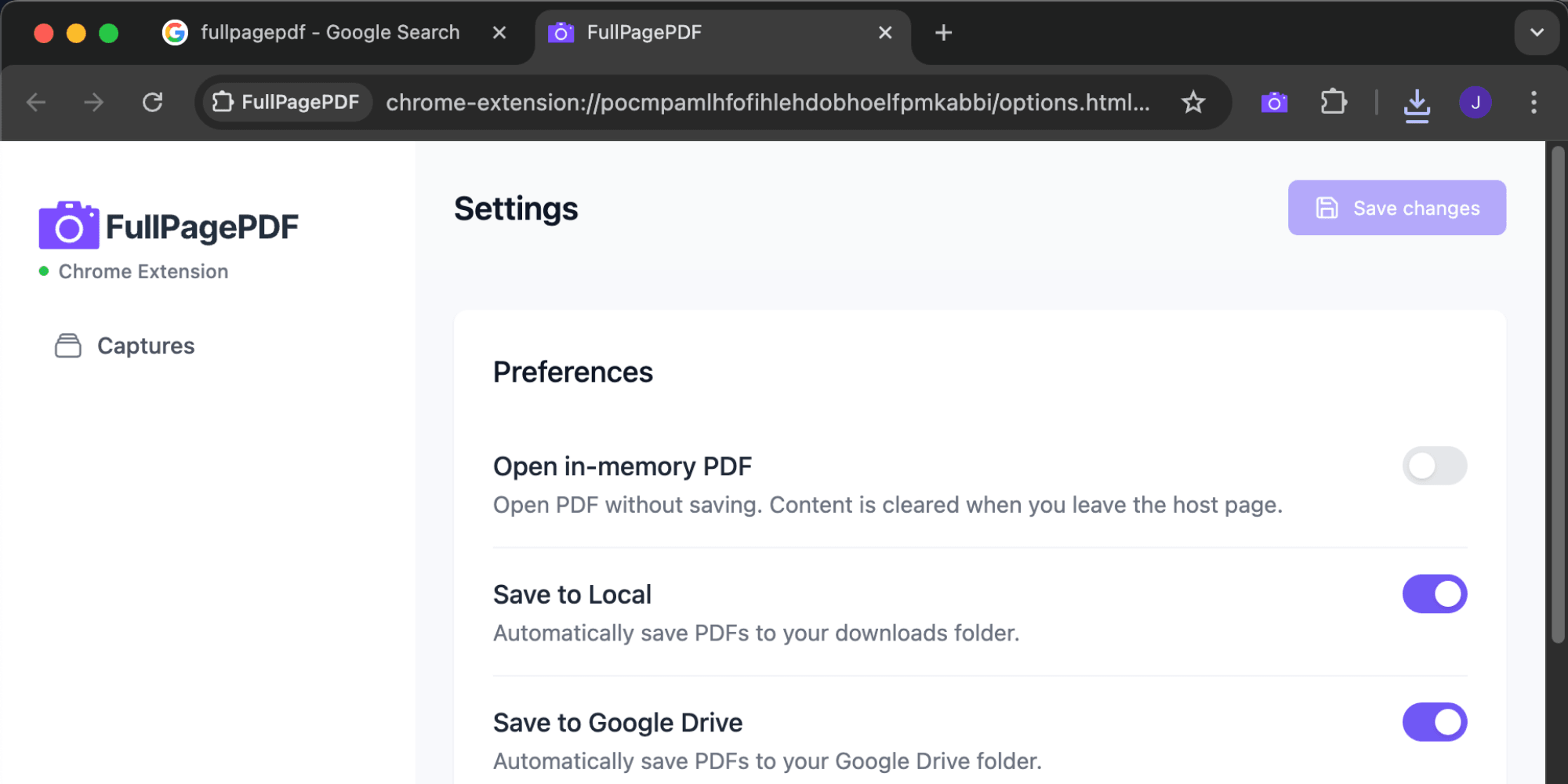
Task: Click the Open in-memory PDF label
Action: coord(622,466)
